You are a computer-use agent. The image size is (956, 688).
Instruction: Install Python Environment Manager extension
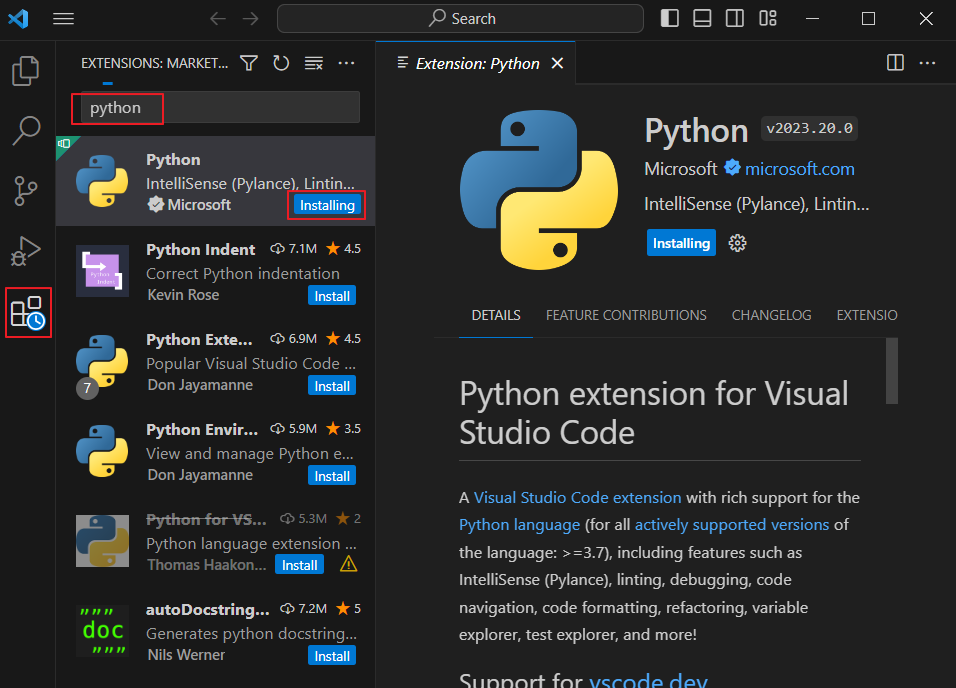pyautogui.click(x=332, y=476)
